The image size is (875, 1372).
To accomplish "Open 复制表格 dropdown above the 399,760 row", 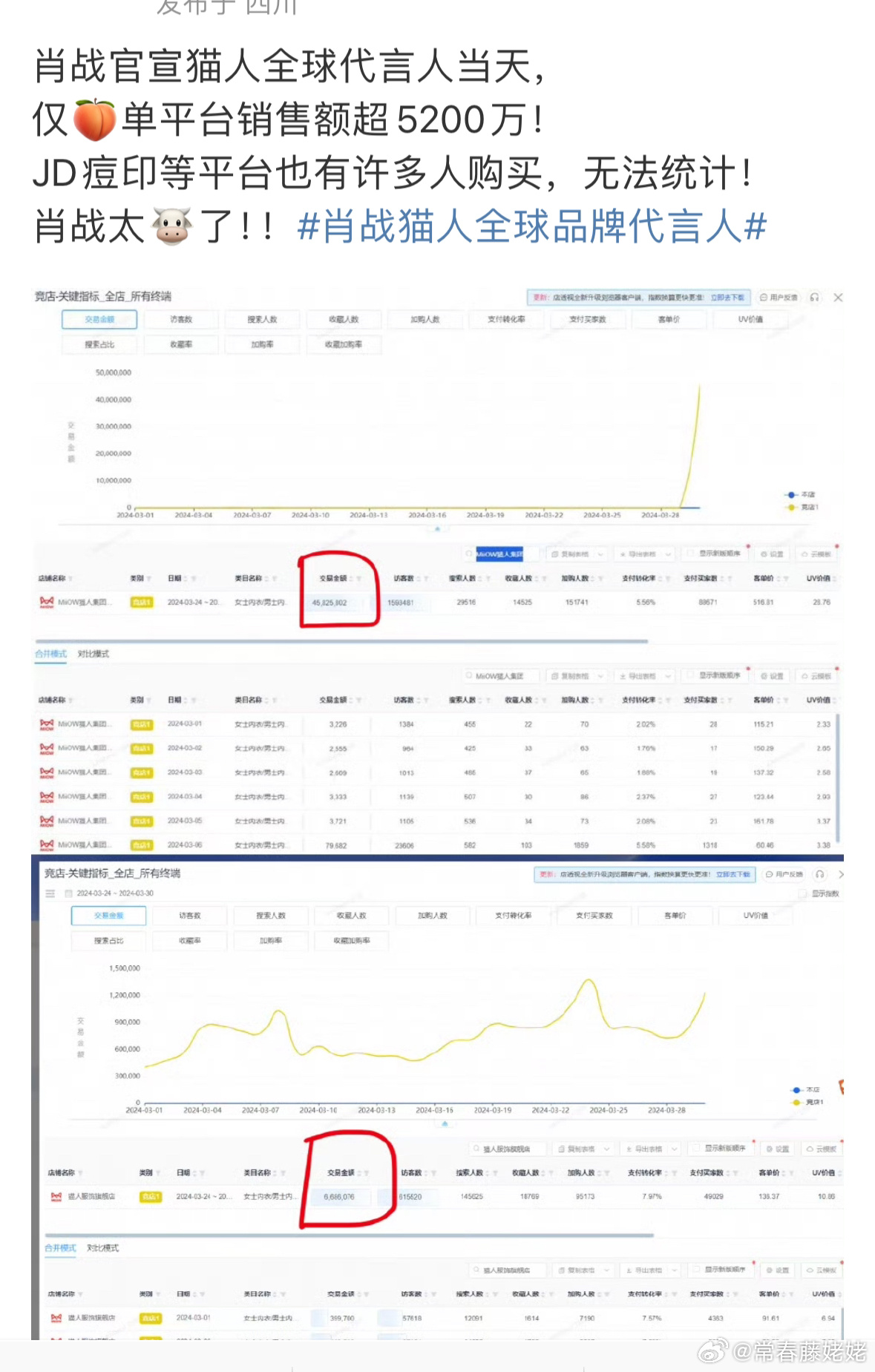I will pyautogui.click(x=583, y=1270).
